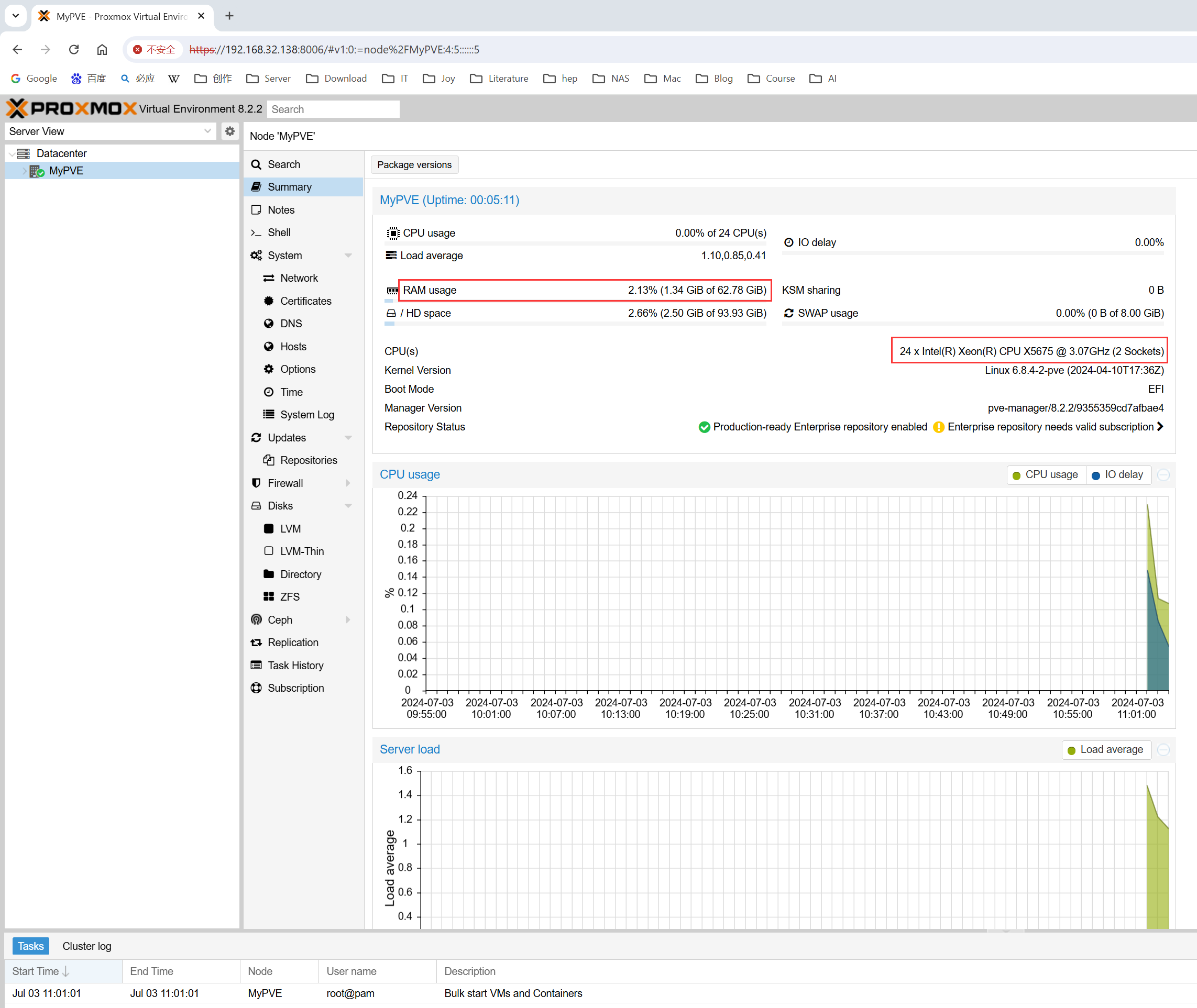Image resolution: width=1197 pixels, height=1008 pixels.
Task: Click the CPU usage chart undo-zoom button
Action: (x=1163, y=475)
